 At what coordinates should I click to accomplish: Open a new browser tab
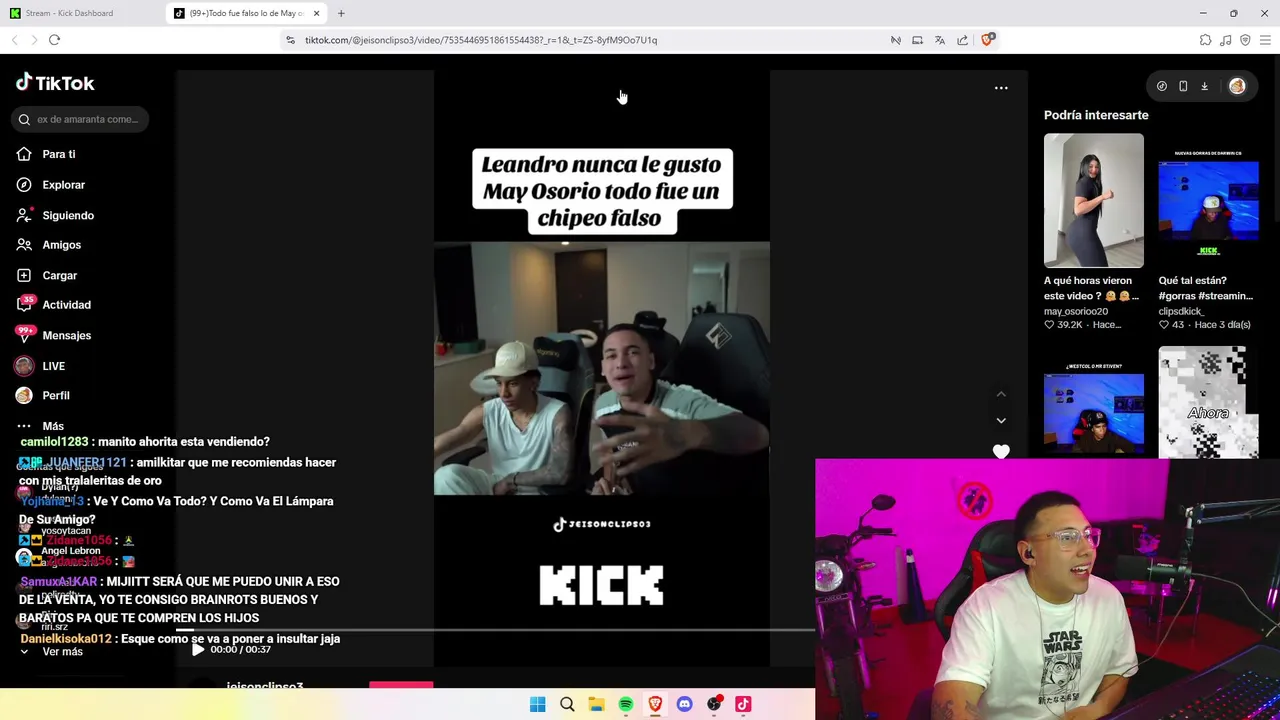(x=341, y=13)
